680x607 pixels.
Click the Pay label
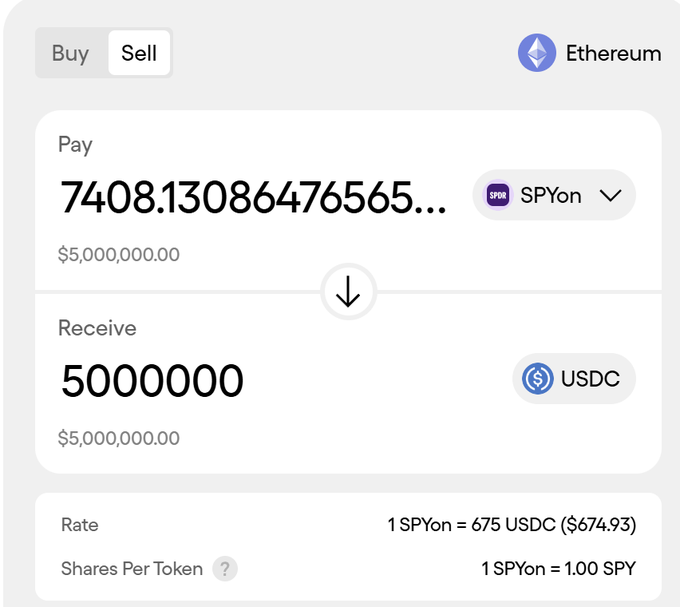point(75,145)
